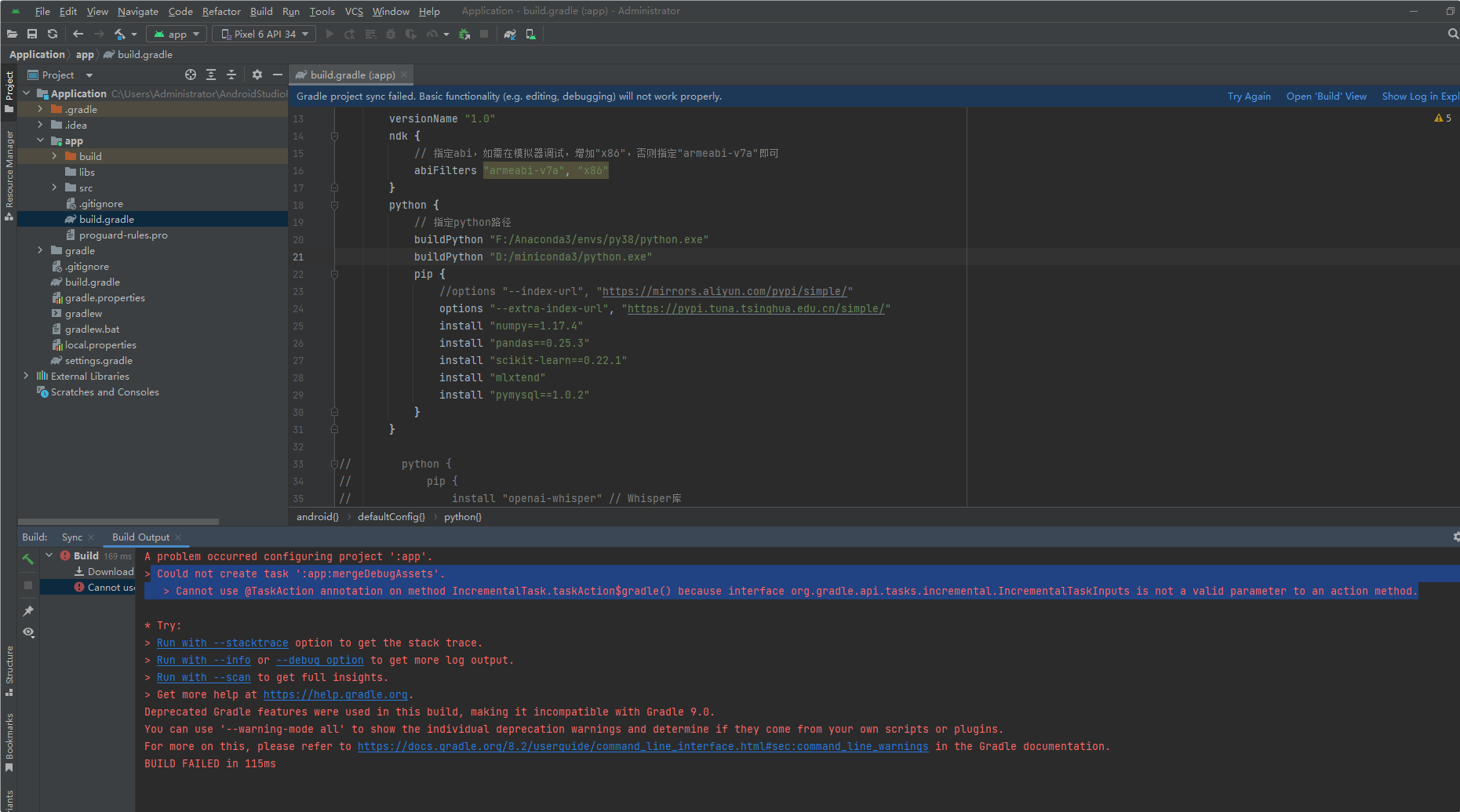Toggle the Bookmarks tool window button
1460x812 pixels.
[x=9, y=742]
